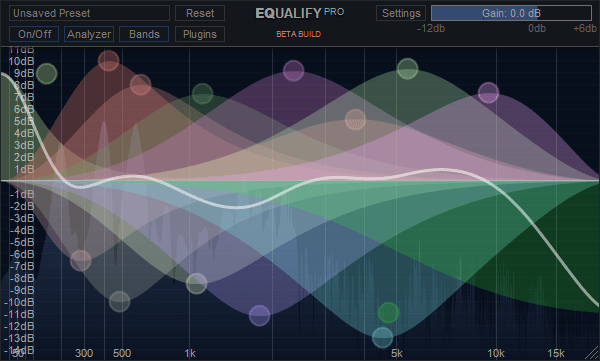Select the pale green band node at 9dB near 5k
The height and width of the screenshot is (361, 600).
408,69
